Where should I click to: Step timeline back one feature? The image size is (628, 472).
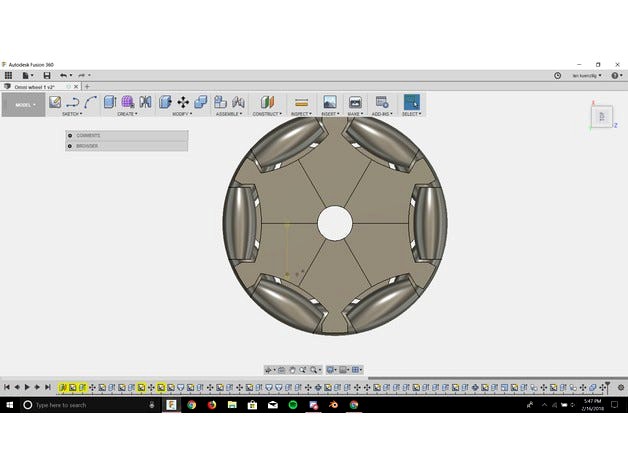point(17,387)
